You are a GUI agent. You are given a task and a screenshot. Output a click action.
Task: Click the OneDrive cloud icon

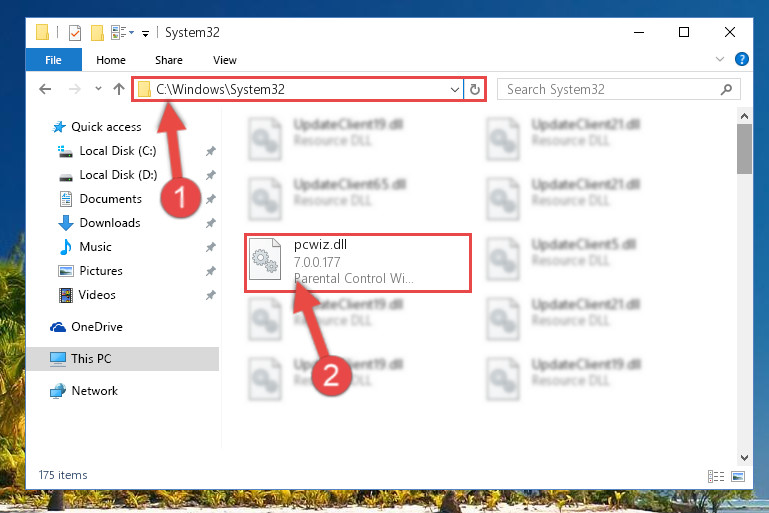(58, 327)
